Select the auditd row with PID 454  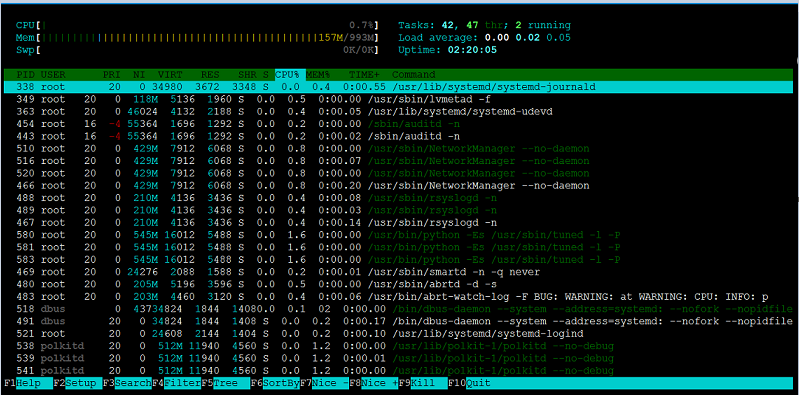click(399, 124)
